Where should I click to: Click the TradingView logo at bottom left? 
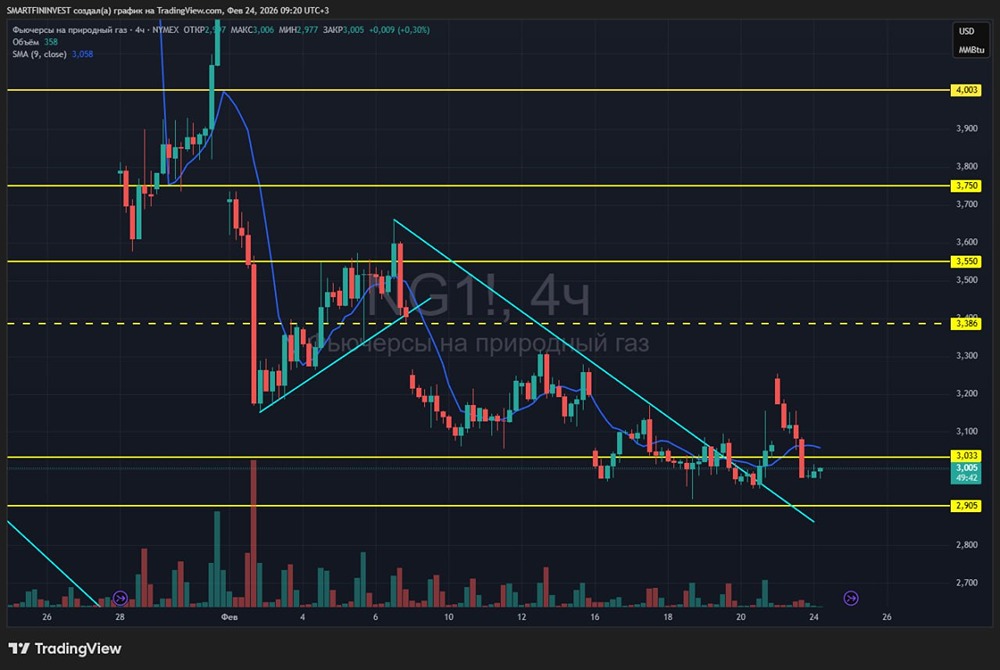(x=65, y=649)
